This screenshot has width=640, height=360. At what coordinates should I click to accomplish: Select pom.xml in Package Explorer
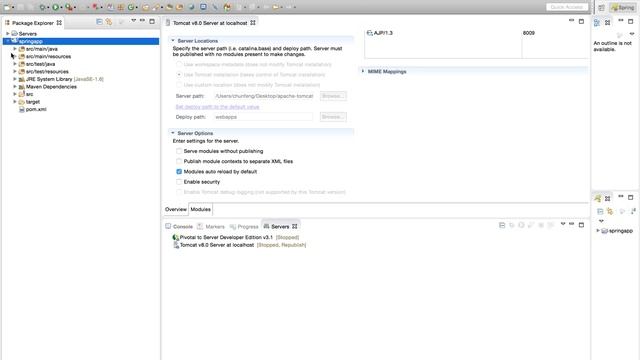click(x=36, y=109)
